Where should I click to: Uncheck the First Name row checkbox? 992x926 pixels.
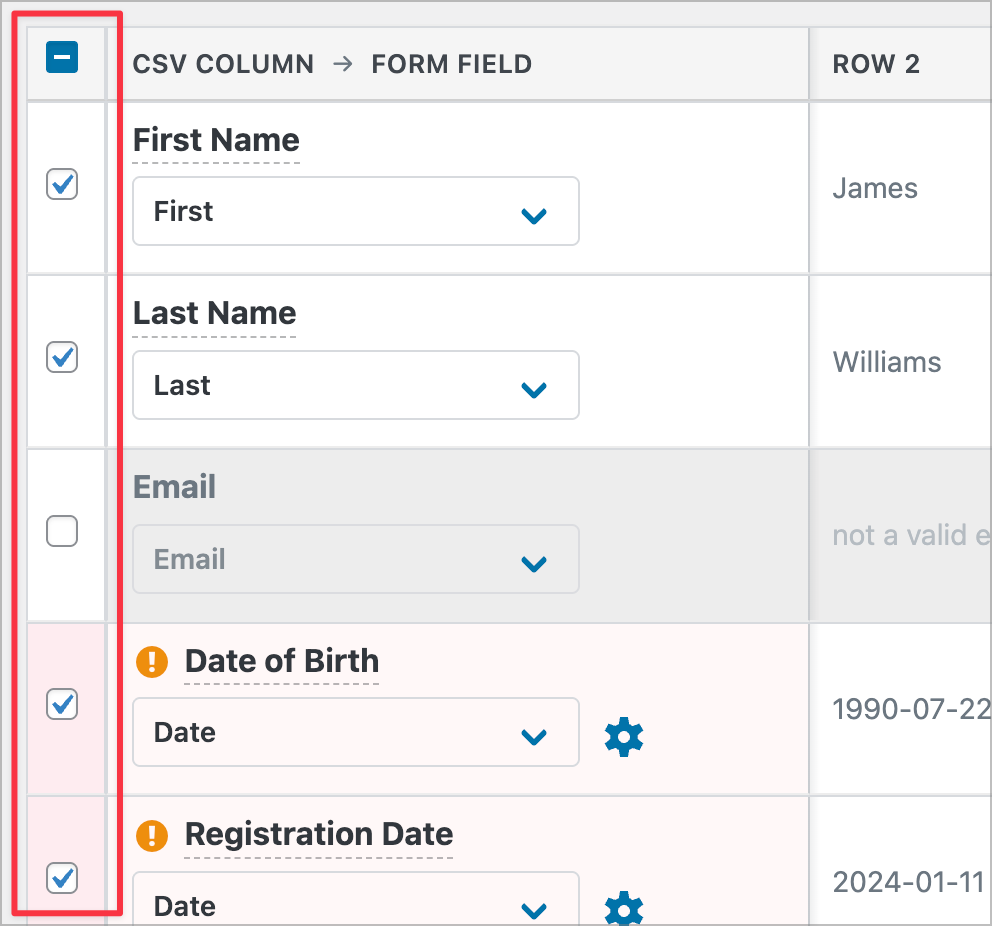(62, 184)
